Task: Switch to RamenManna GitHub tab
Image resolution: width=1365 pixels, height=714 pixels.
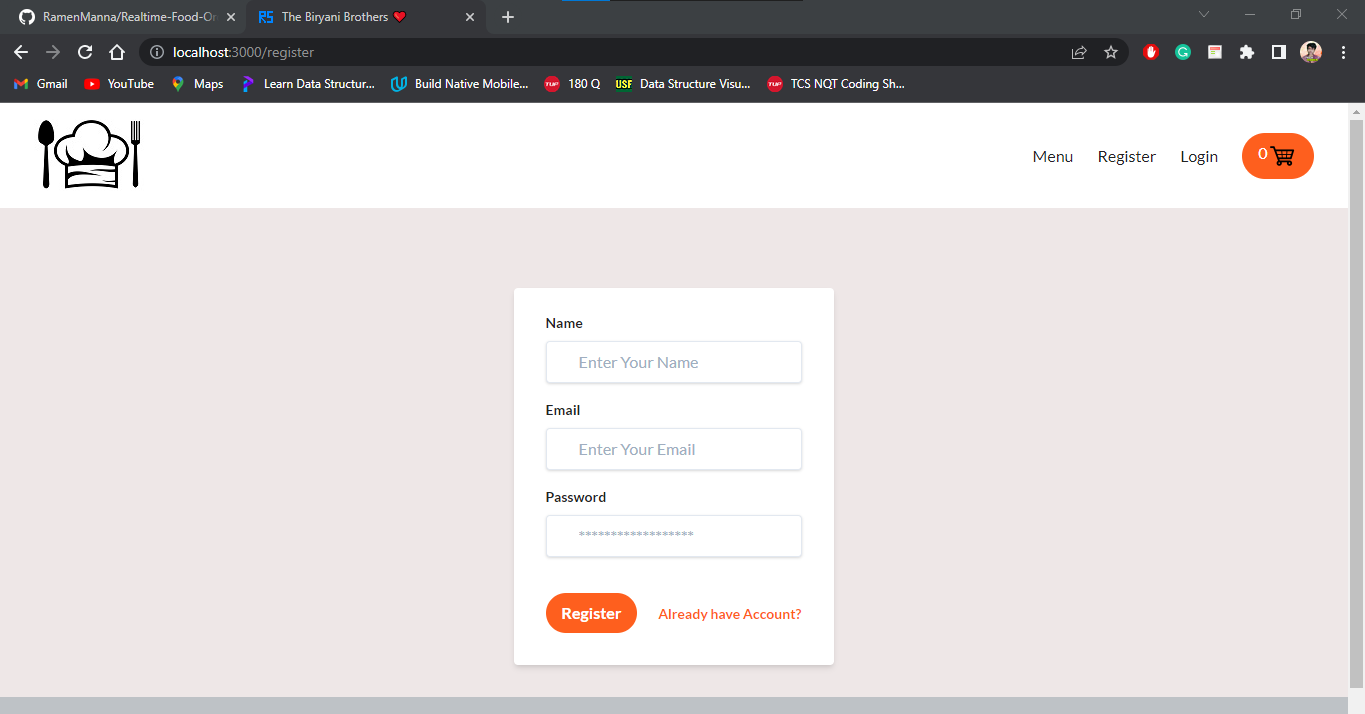Action: (x=127, y=17)
